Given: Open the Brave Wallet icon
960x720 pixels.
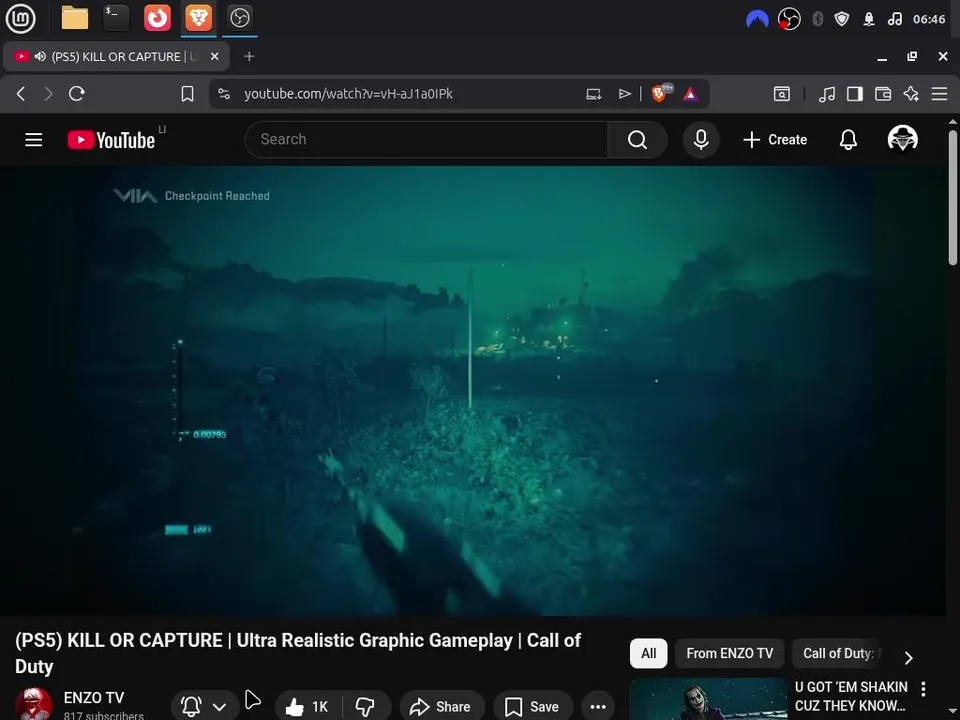Looking at the screenshot, I should coord(883,94).
